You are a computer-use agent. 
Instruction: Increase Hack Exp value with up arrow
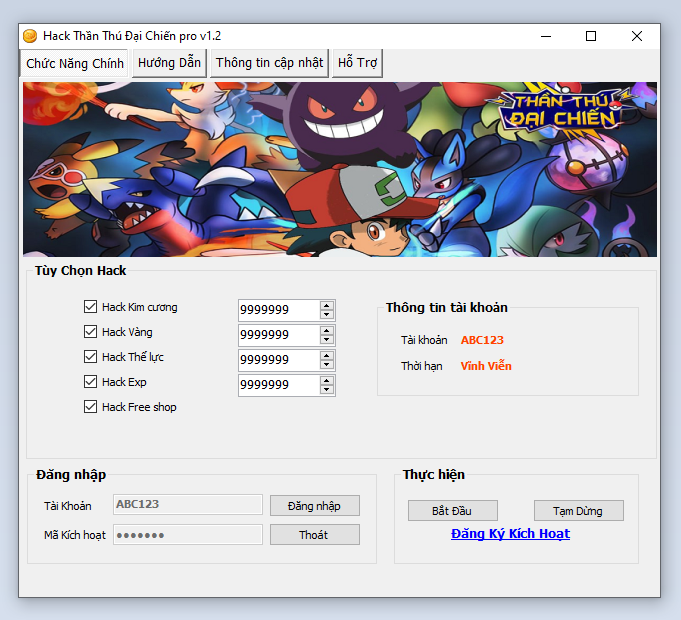point(327,380)
